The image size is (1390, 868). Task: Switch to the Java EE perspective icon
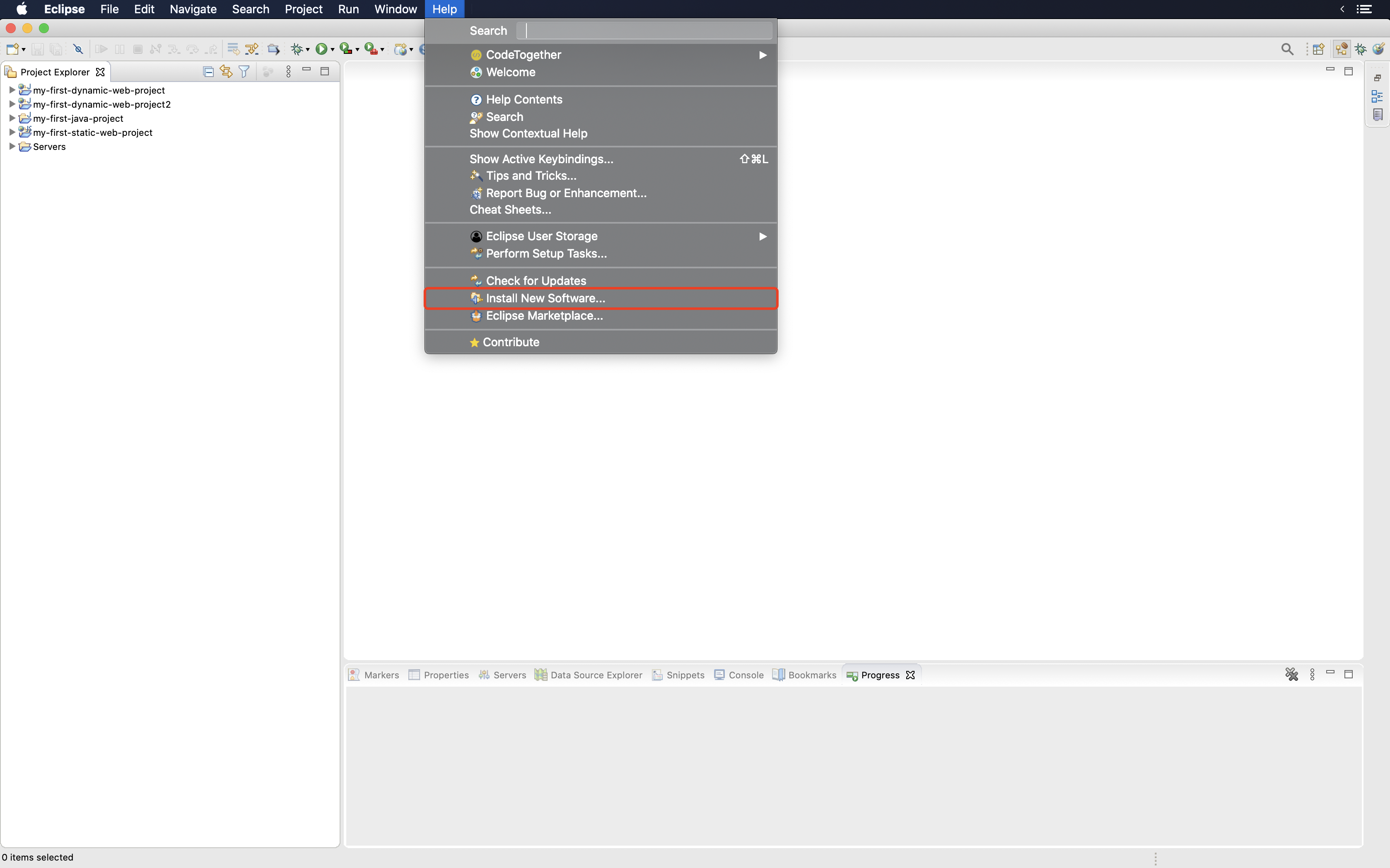[x=1342, y=49]
